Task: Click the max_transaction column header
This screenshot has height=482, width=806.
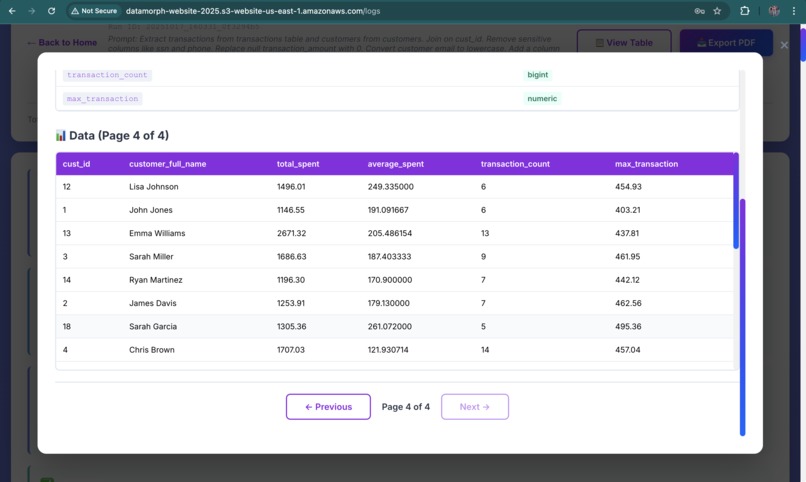Action: (x=646, y=164)
